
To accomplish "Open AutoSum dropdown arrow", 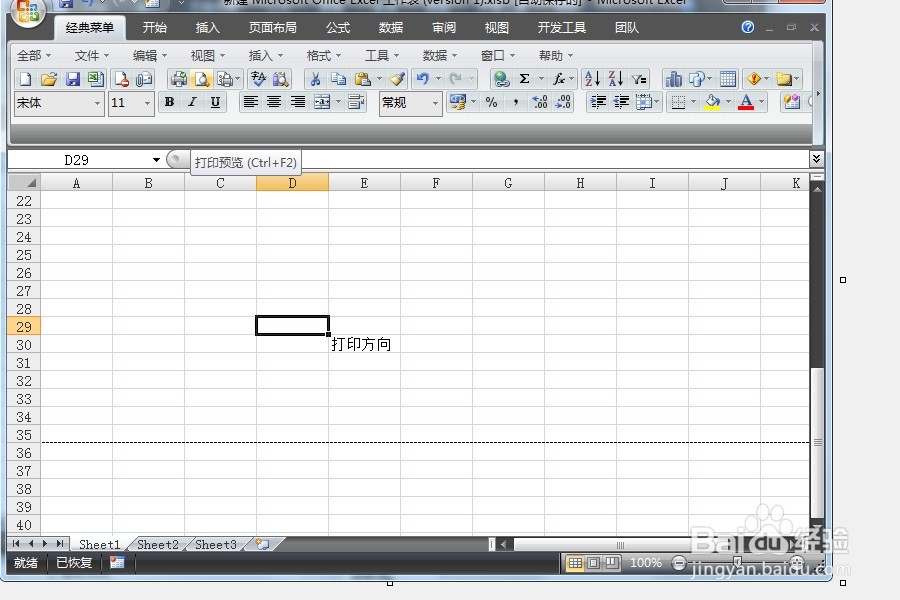I will (541, 79).
